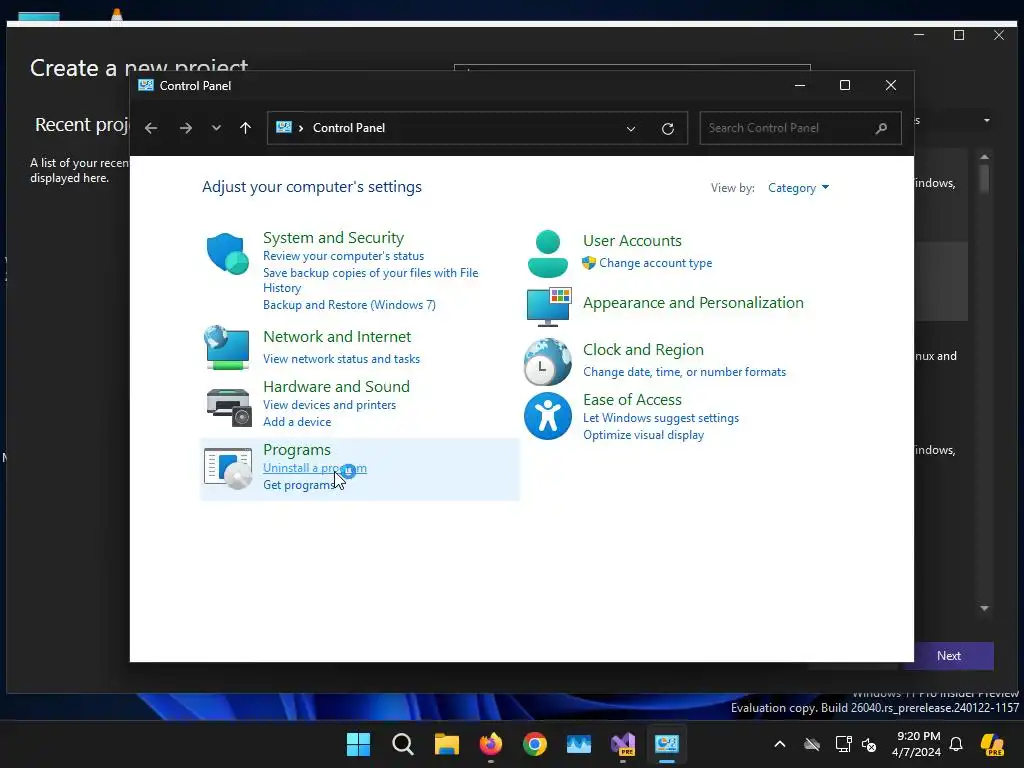Open Save backup copies with File History
The height and width of the screenshot is (768, 1024).
(x=370, y=280)
